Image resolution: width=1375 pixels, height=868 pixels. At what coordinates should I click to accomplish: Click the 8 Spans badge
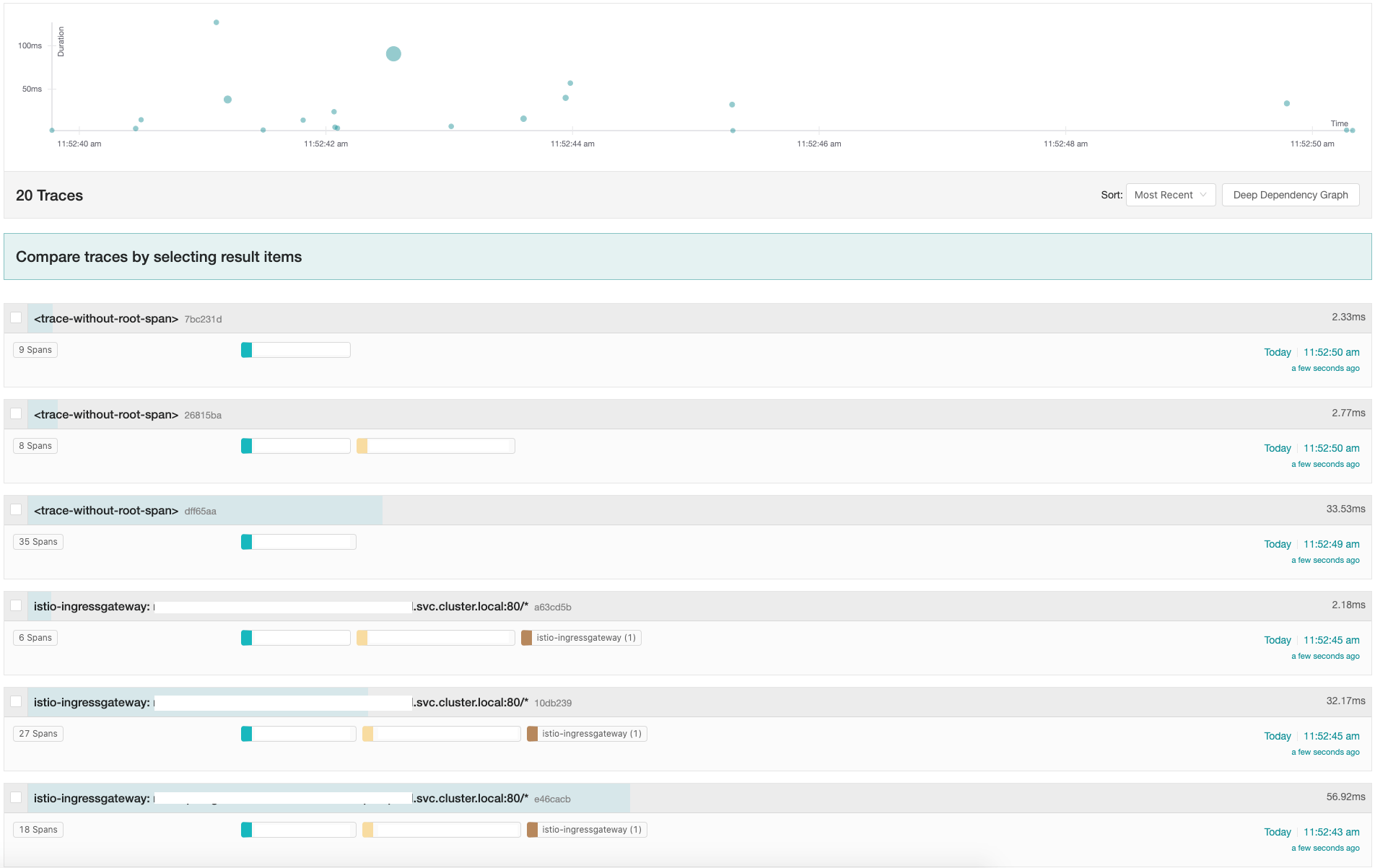click(35, 446)
